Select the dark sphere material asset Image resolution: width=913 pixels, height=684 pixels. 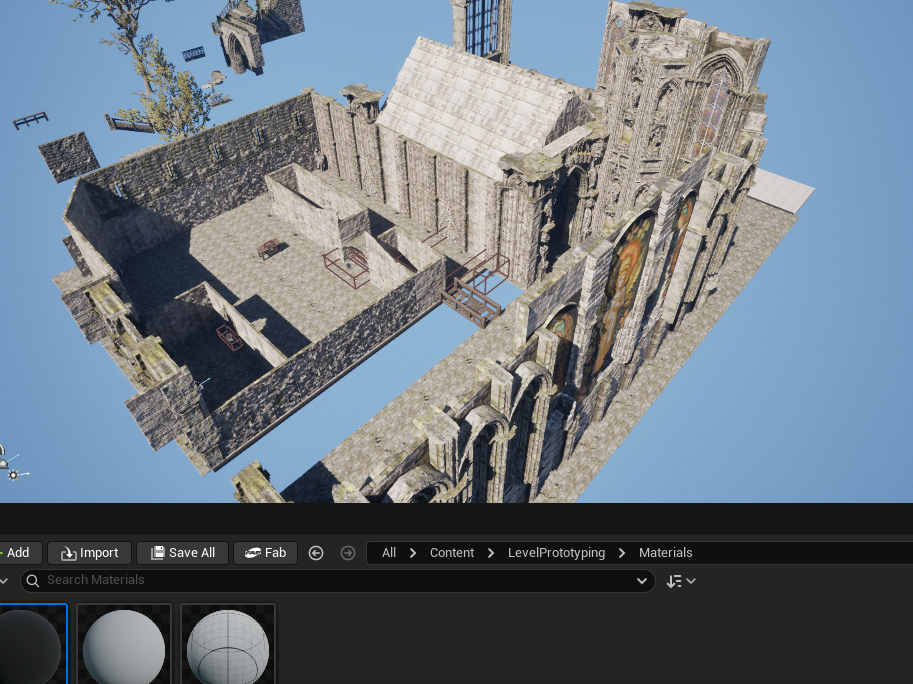point(30,645)
